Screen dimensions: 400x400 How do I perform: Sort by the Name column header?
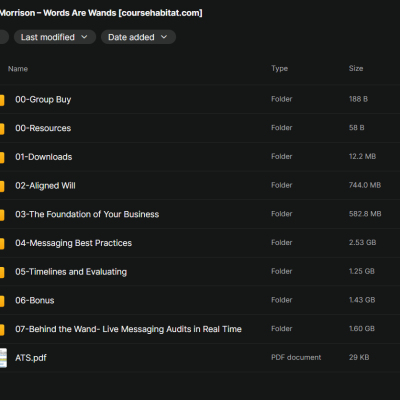(18, 69)
